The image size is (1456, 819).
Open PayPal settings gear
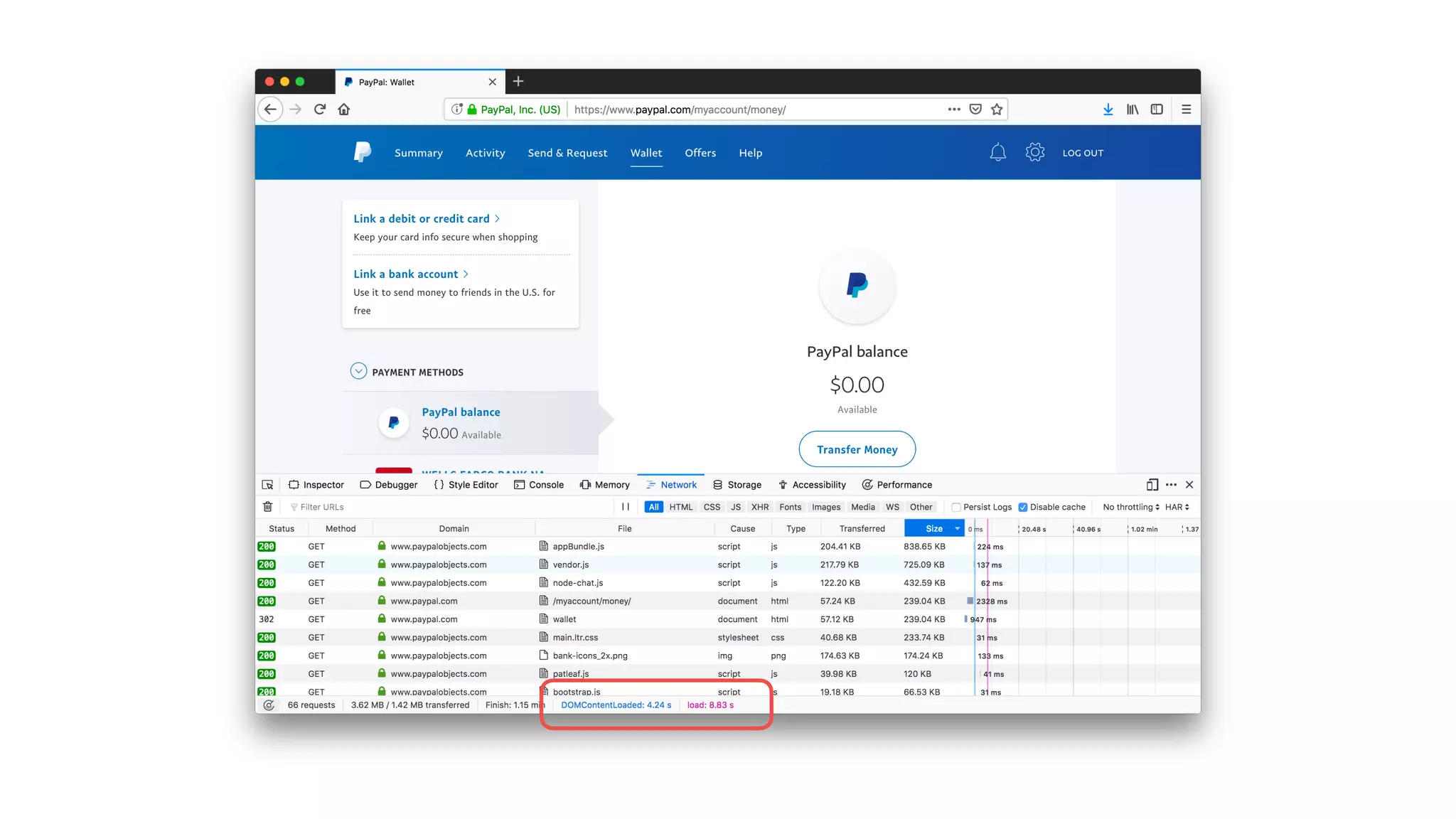(x=1034, y=152)
